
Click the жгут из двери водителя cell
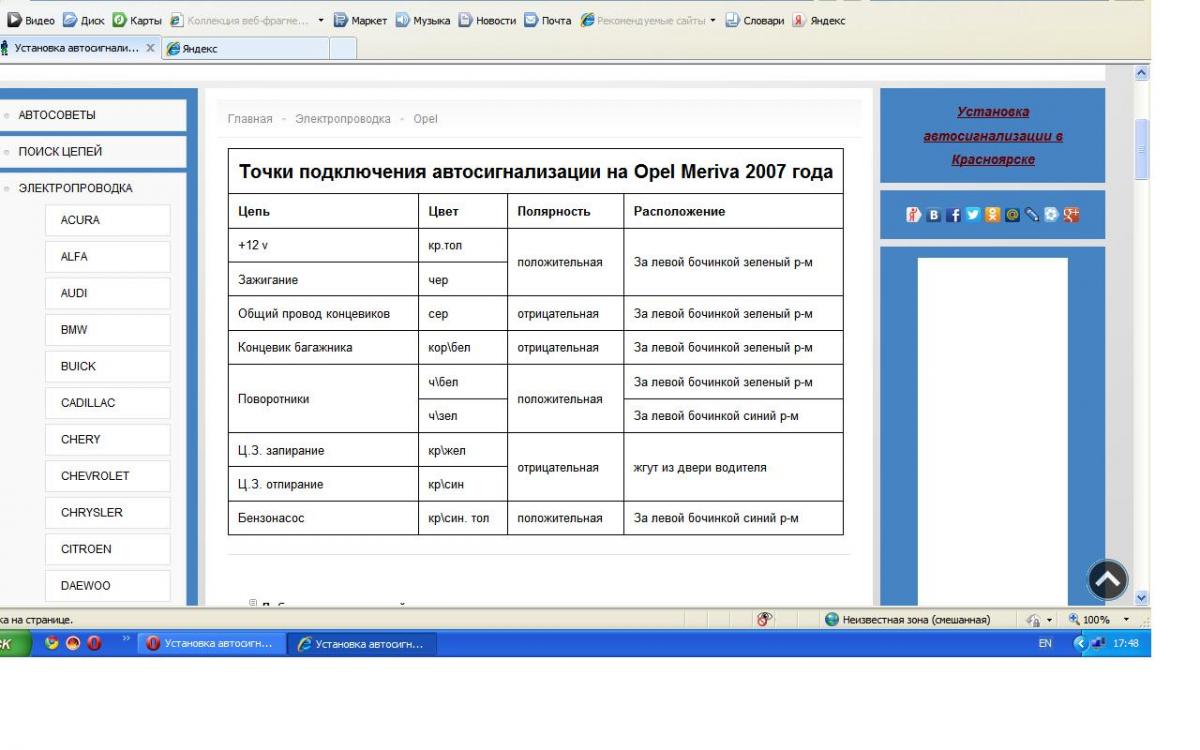[733, 467]
